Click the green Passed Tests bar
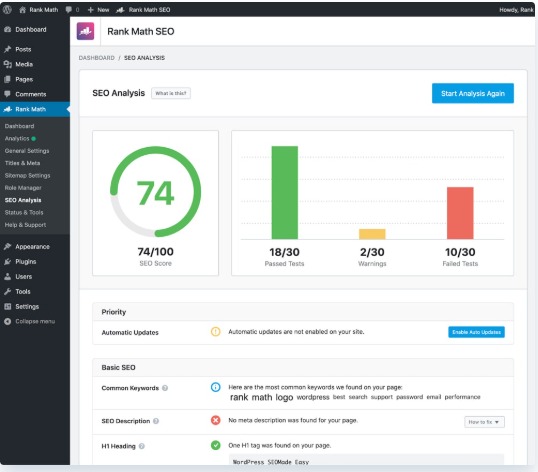This screenshot has height=472, width=538. point(285,192)
